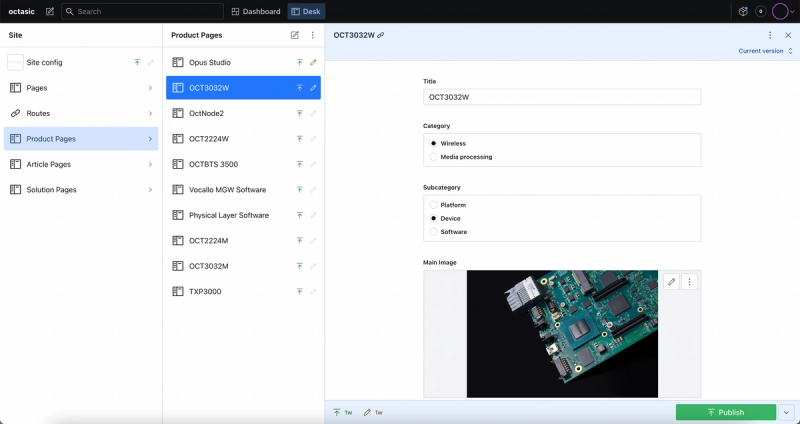Open Vocallo MGW Software document

click(243, 190)
